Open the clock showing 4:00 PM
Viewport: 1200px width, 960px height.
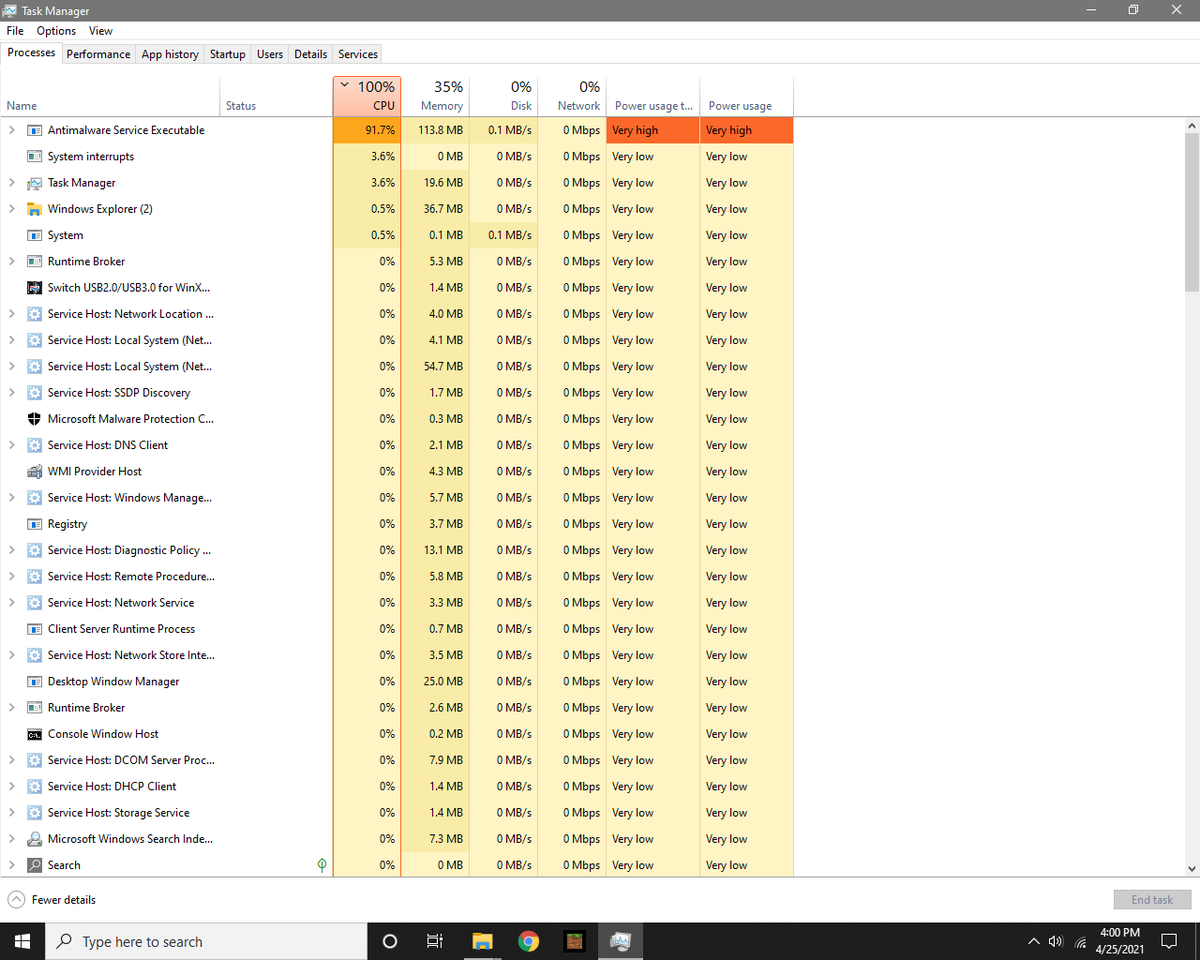(x=1119, y=941)
